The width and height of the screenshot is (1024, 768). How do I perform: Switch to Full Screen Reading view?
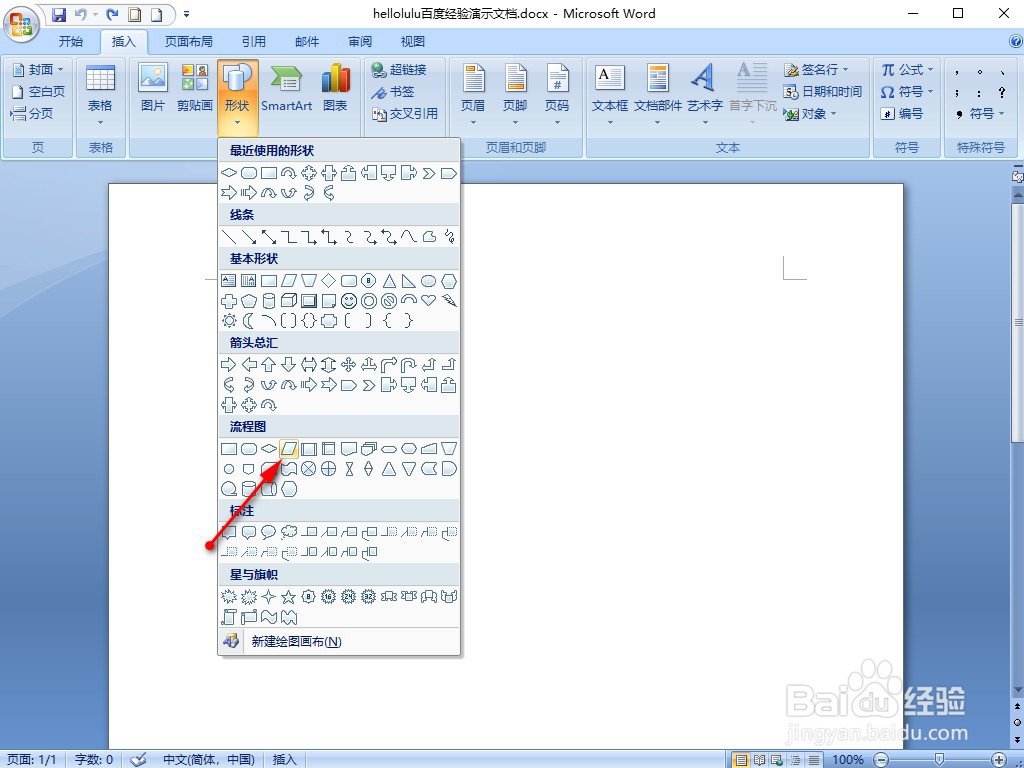(759, 760)
